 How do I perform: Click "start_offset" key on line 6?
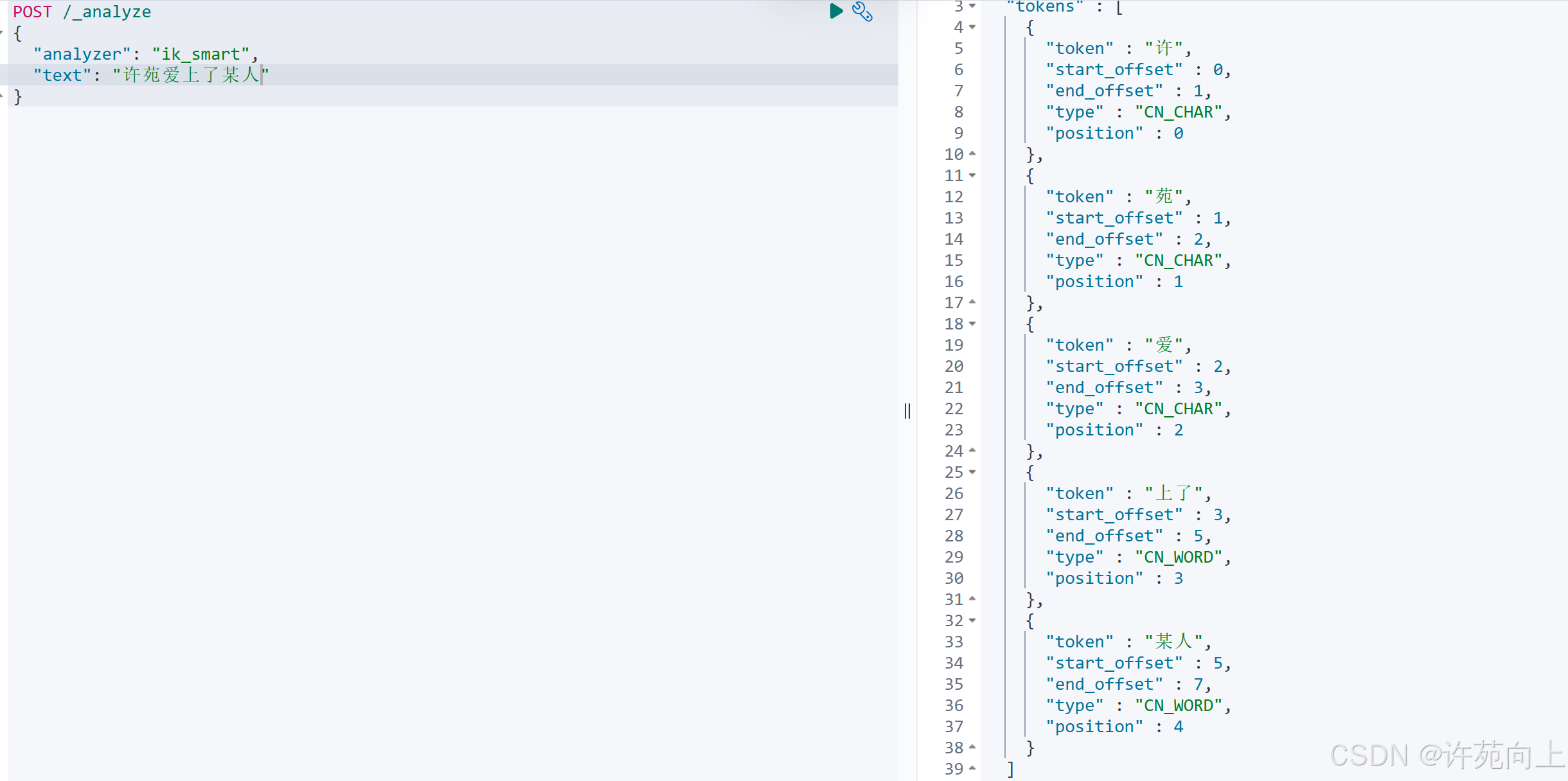point(1114,69)
